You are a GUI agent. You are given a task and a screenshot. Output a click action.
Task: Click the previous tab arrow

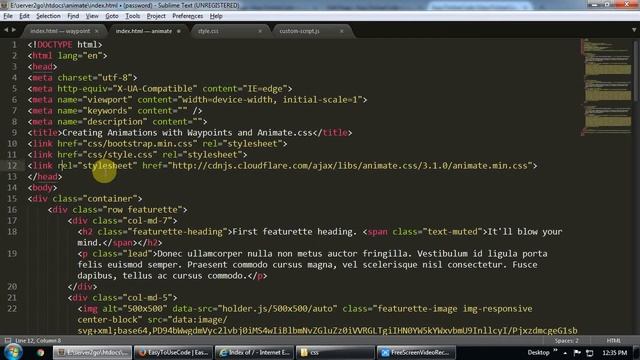6,30
